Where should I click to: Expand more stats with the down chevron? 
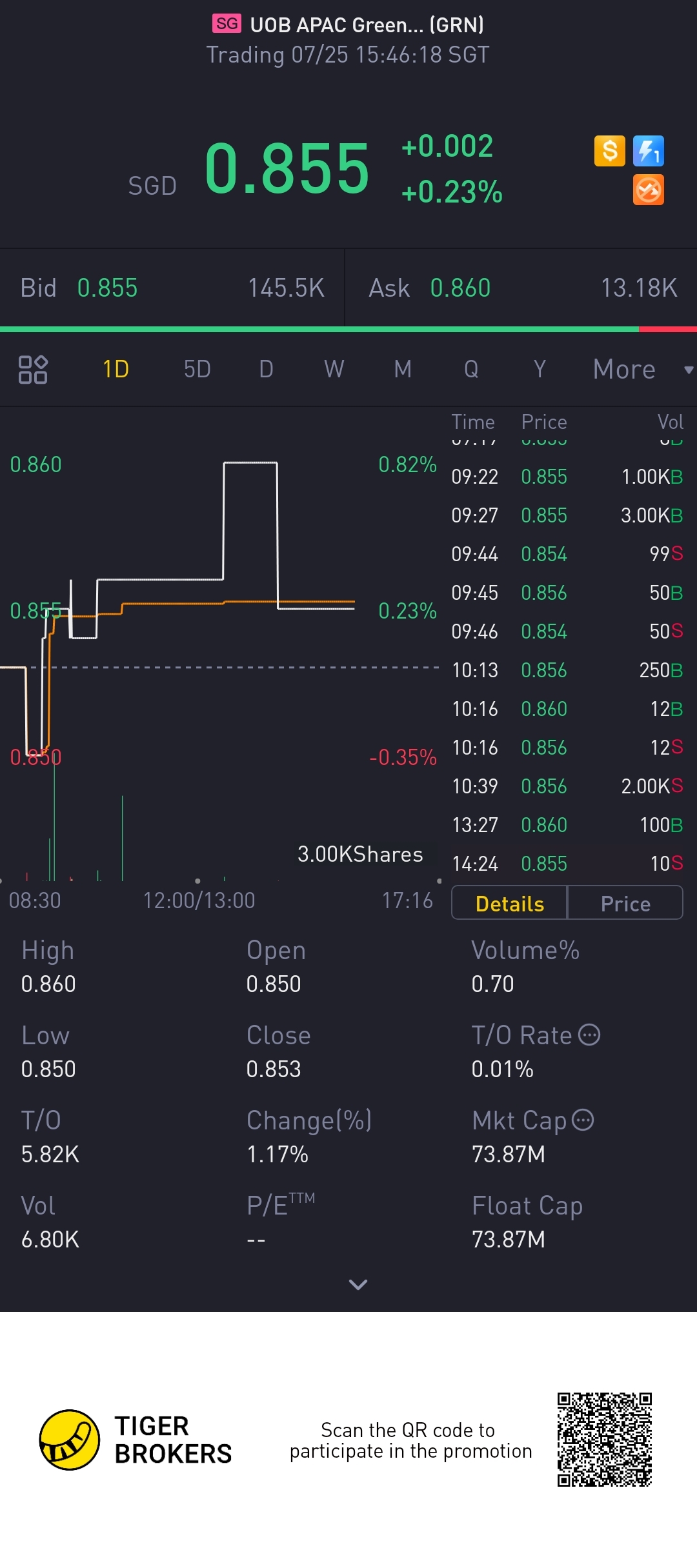(x=358, y=1284)
